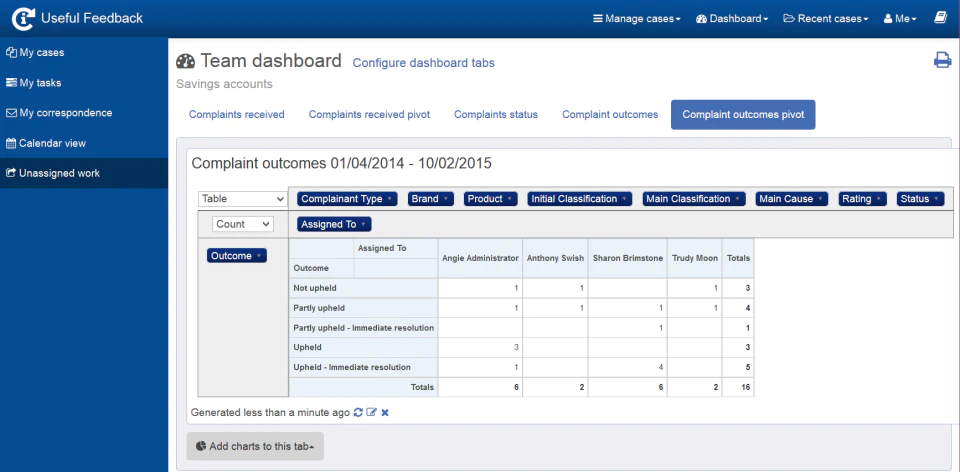The height and width of the screenshot is (472, 960).
Task: Switch to Complaints received pivot tab
Action: pos(369,114)
